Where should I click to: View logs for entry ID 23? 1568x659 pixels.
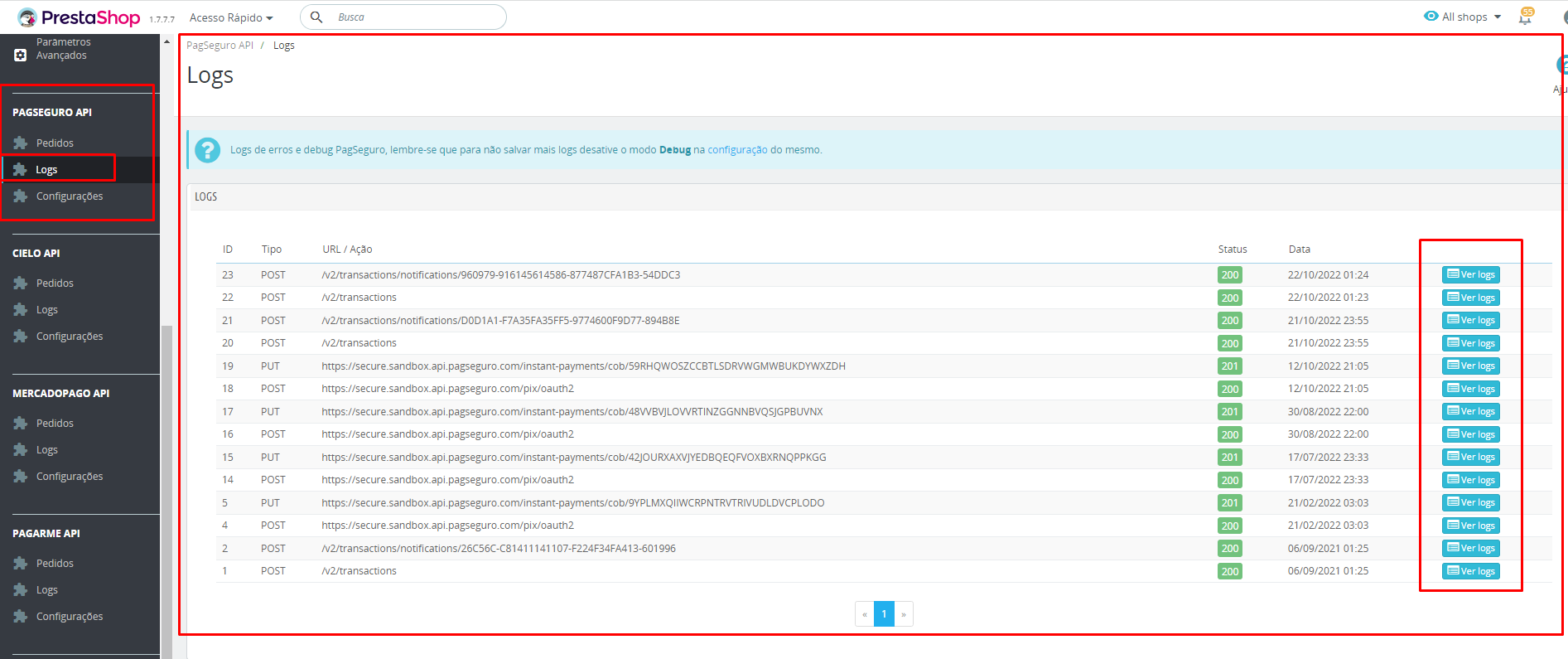pyautogui.click(x=1470, y=274)
